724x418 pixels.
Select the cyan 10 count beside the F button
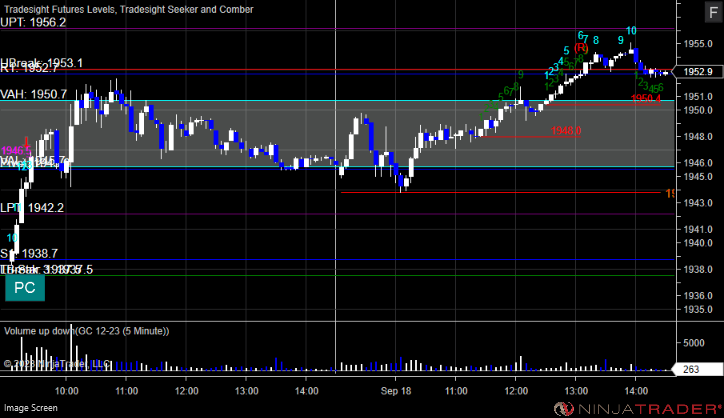coord(631,30)
